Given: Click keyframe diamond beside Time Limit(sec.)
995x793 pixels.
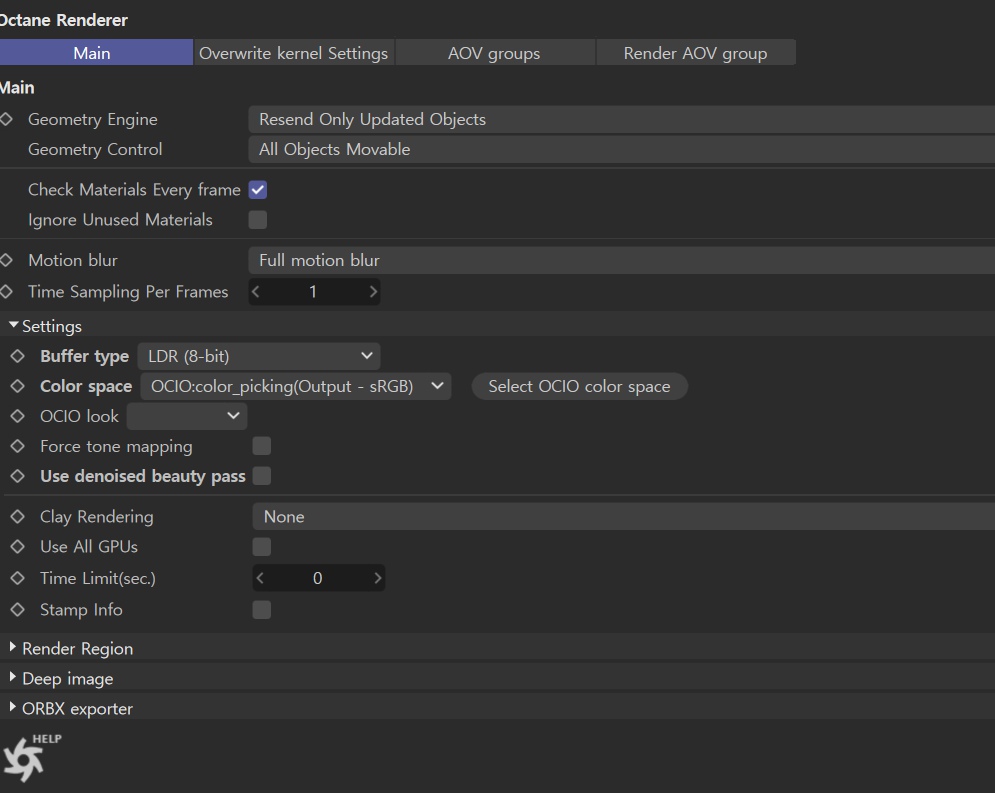Looking at the screenshot, I should [x=18, y=578].
